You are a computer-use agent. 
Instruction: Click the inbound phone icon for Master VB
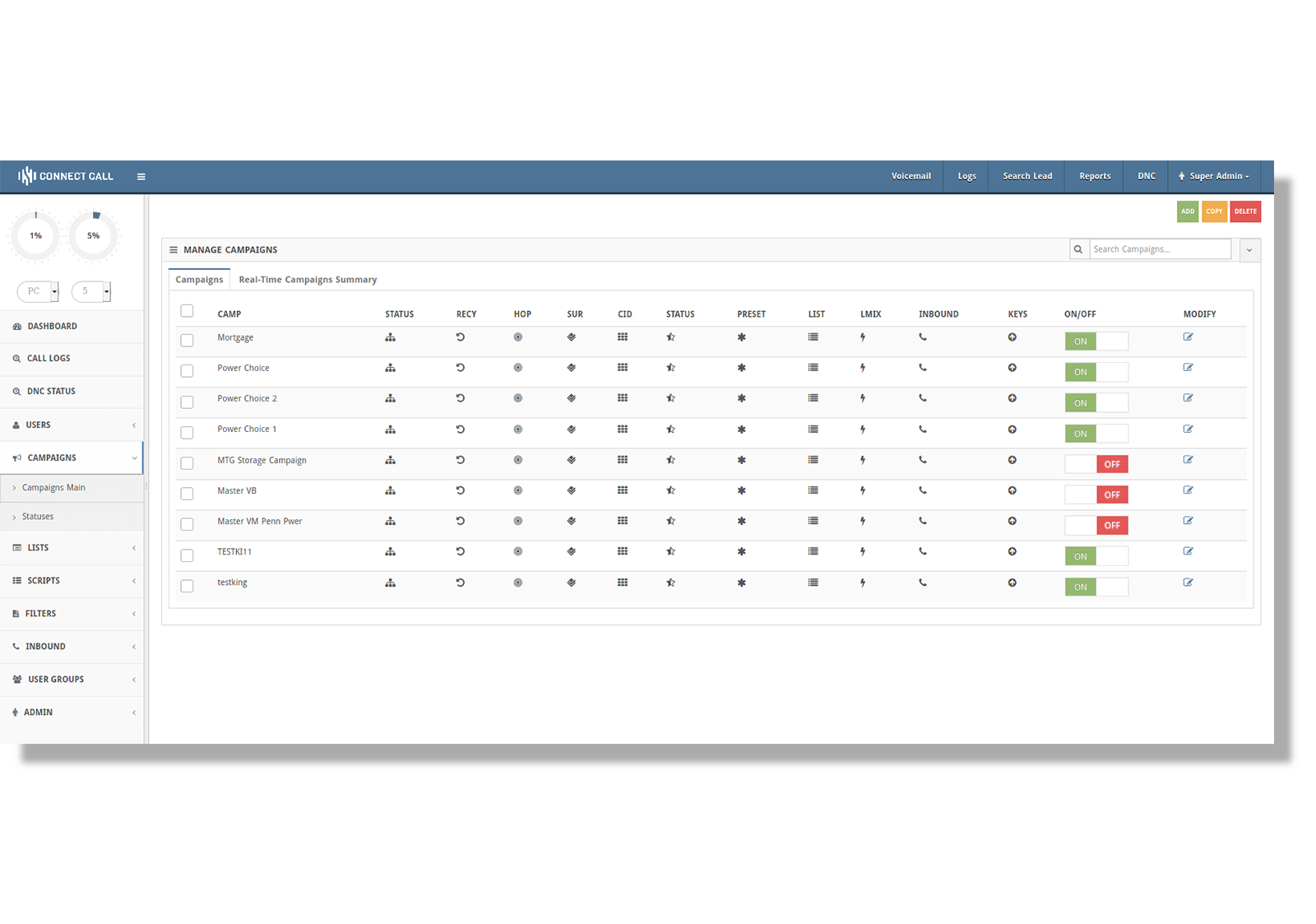[923, 490]
